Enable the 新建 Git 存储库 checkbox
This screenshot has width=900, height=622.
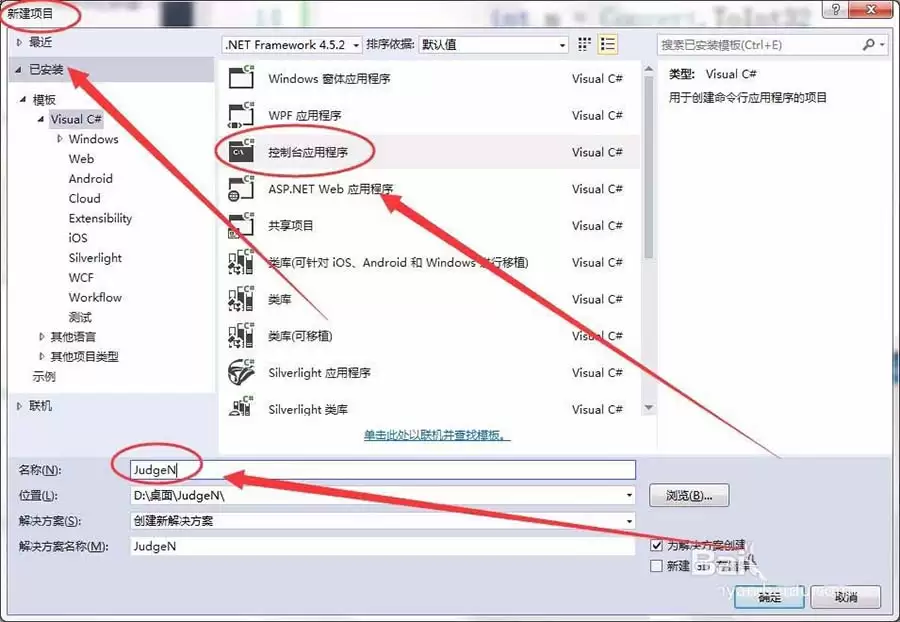coord(657,566)
